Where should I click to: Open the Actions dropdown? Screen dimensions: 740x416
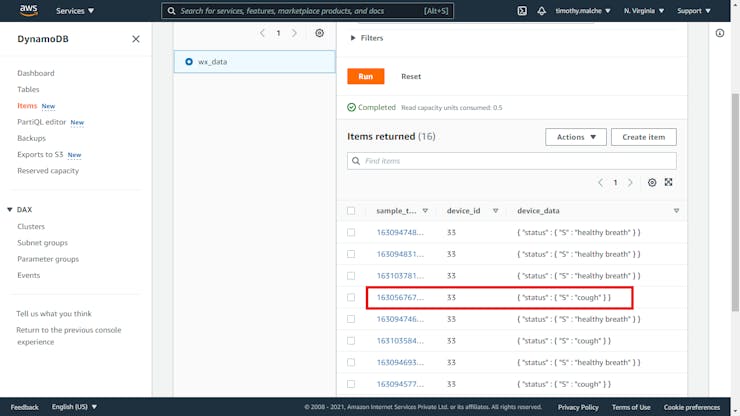click(576, 137)
